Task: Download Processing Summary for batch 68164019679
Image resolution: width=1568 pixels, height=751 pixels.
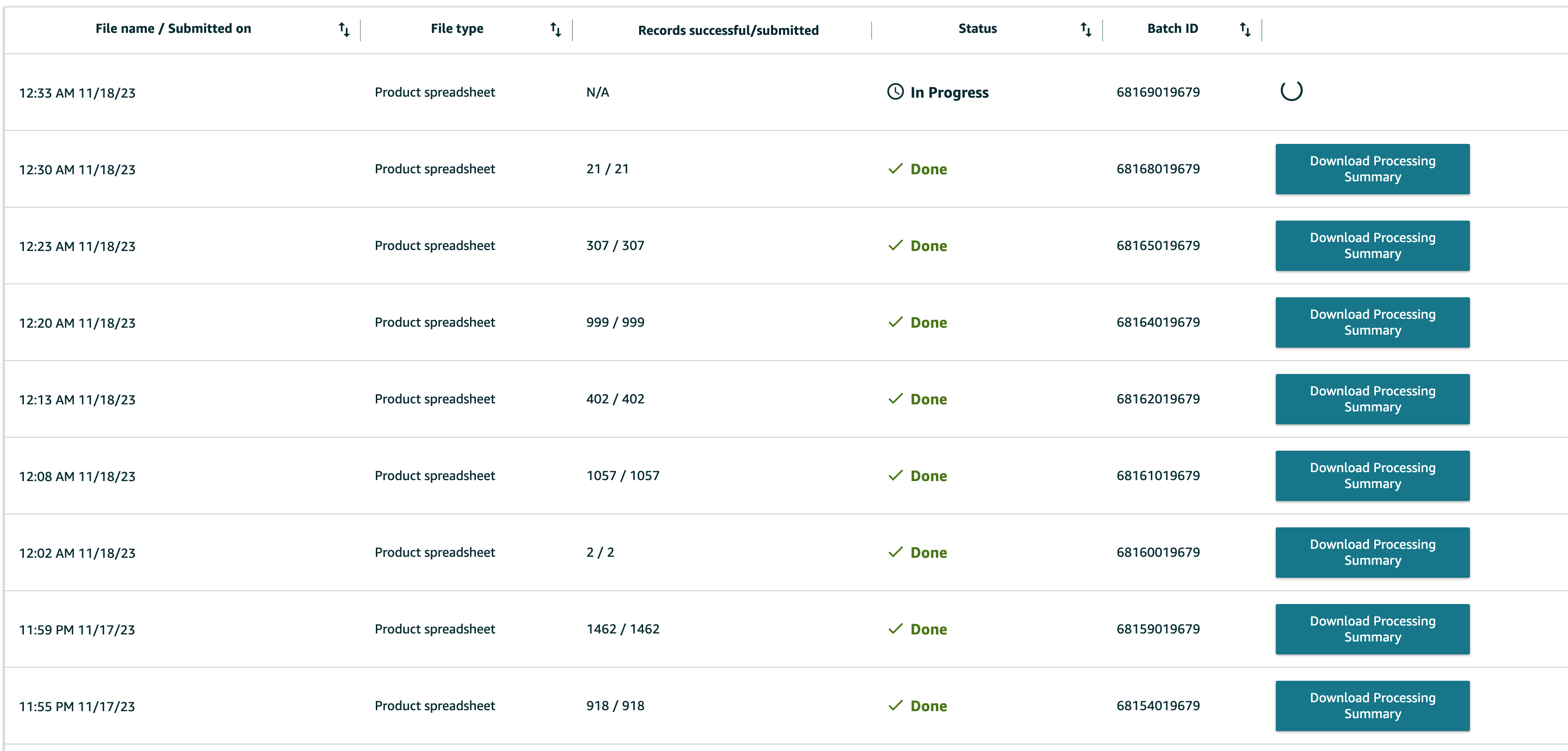Action: 1372,322
